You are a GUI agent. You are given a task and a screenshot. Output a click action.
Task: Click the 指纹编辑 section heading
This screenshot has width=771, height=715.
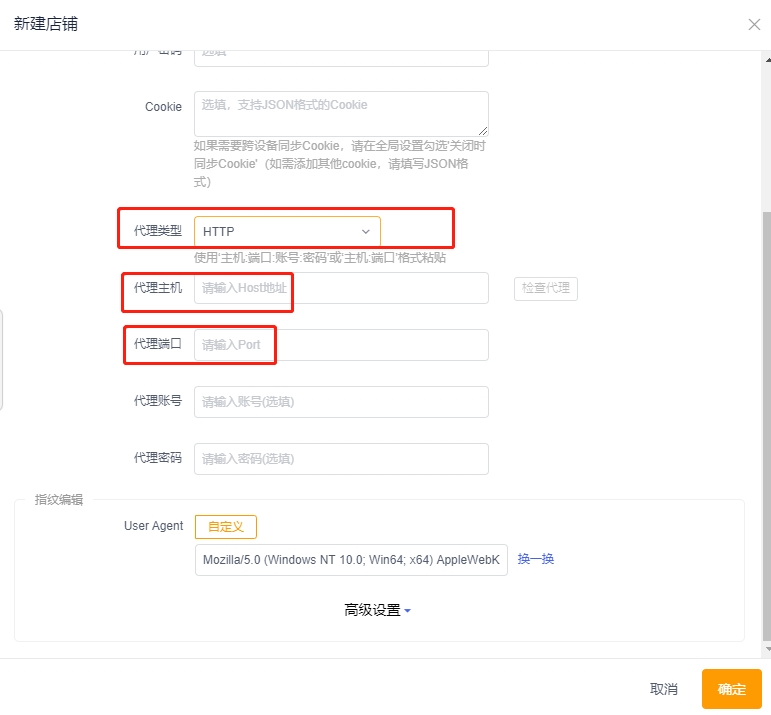pyautogui.click(x=59, y=500)
